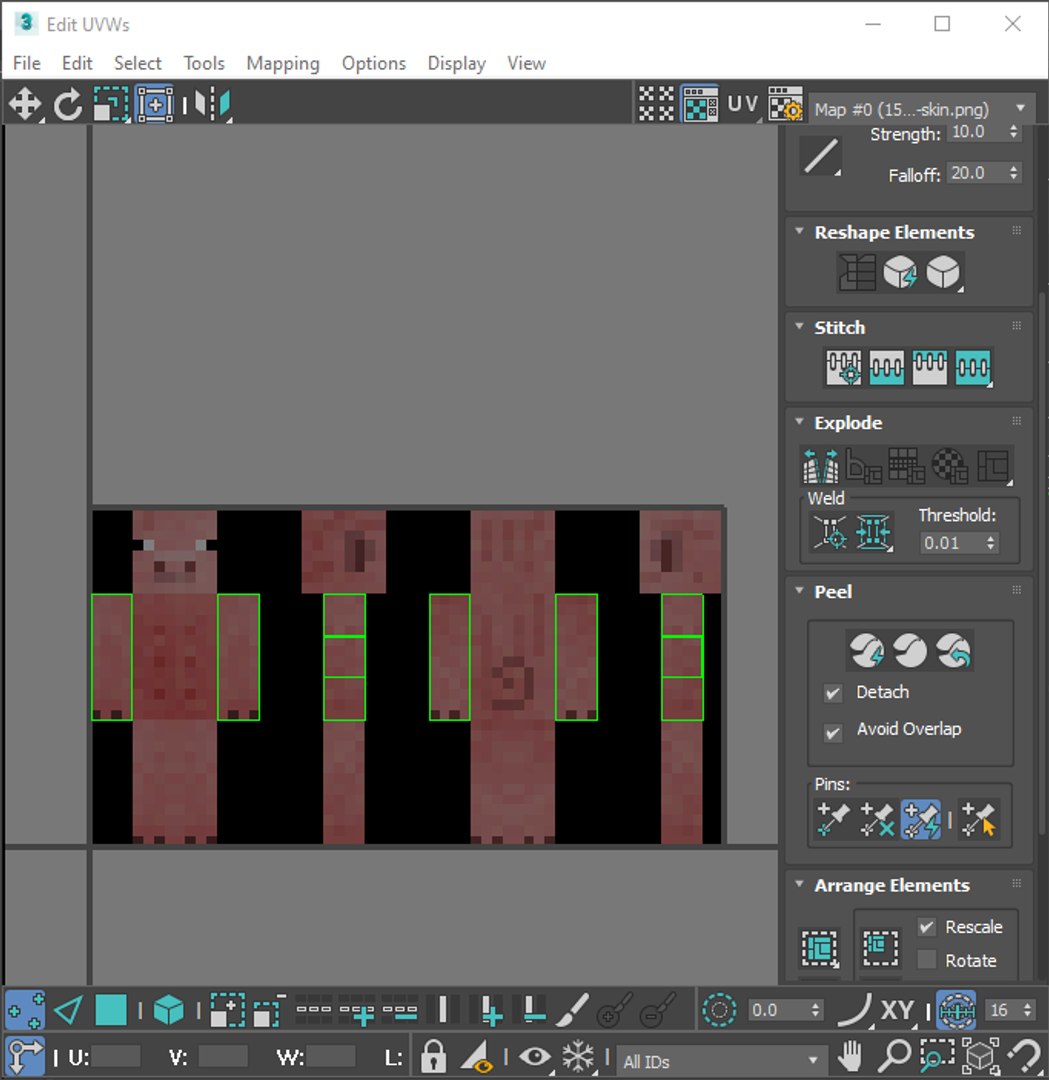
Task: Open Map #0 skin.png texture dropdown
Action: pos(922,109)
